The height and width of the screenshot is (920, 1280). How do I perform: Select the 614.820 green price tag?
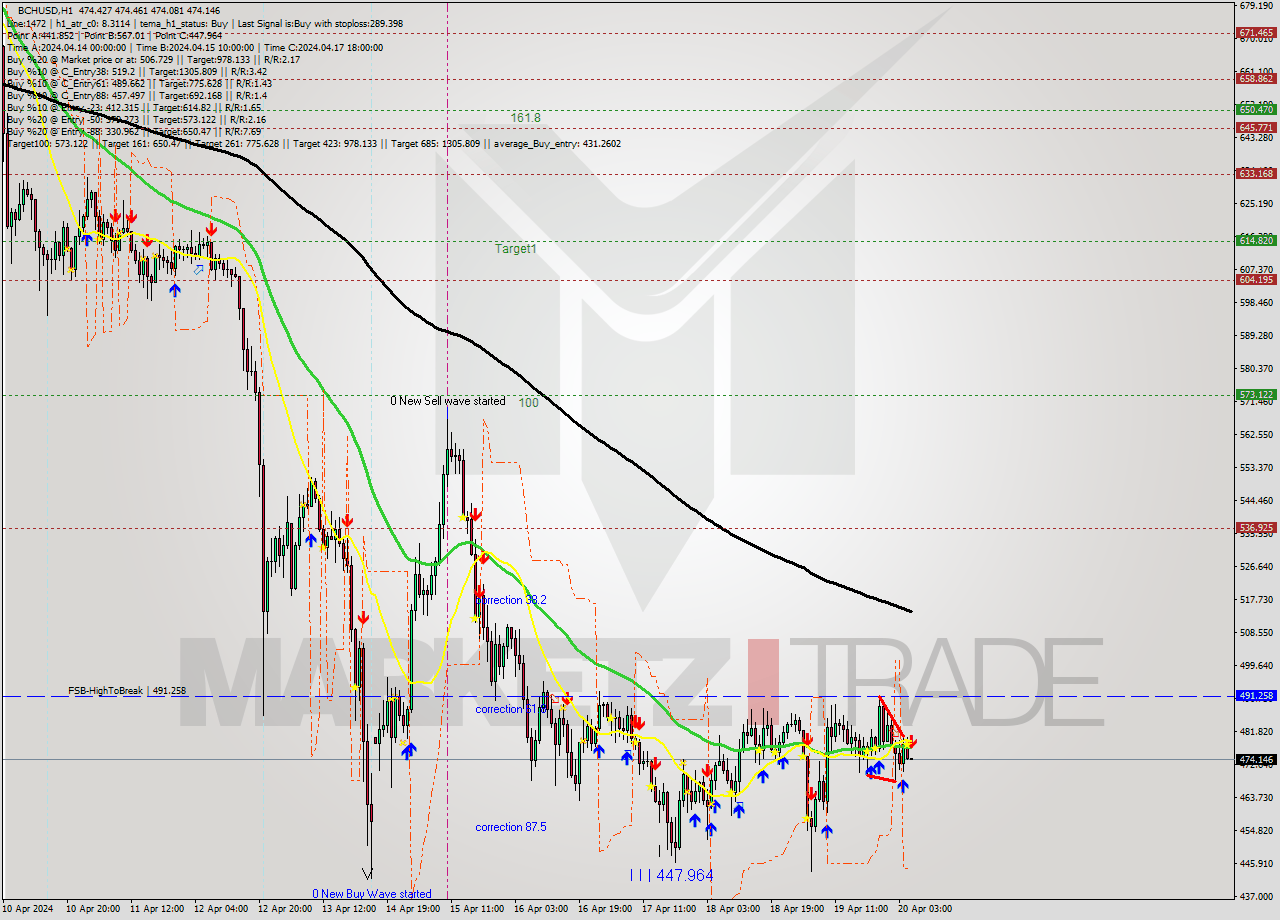pyautogui.click(x=1255, y=240)
